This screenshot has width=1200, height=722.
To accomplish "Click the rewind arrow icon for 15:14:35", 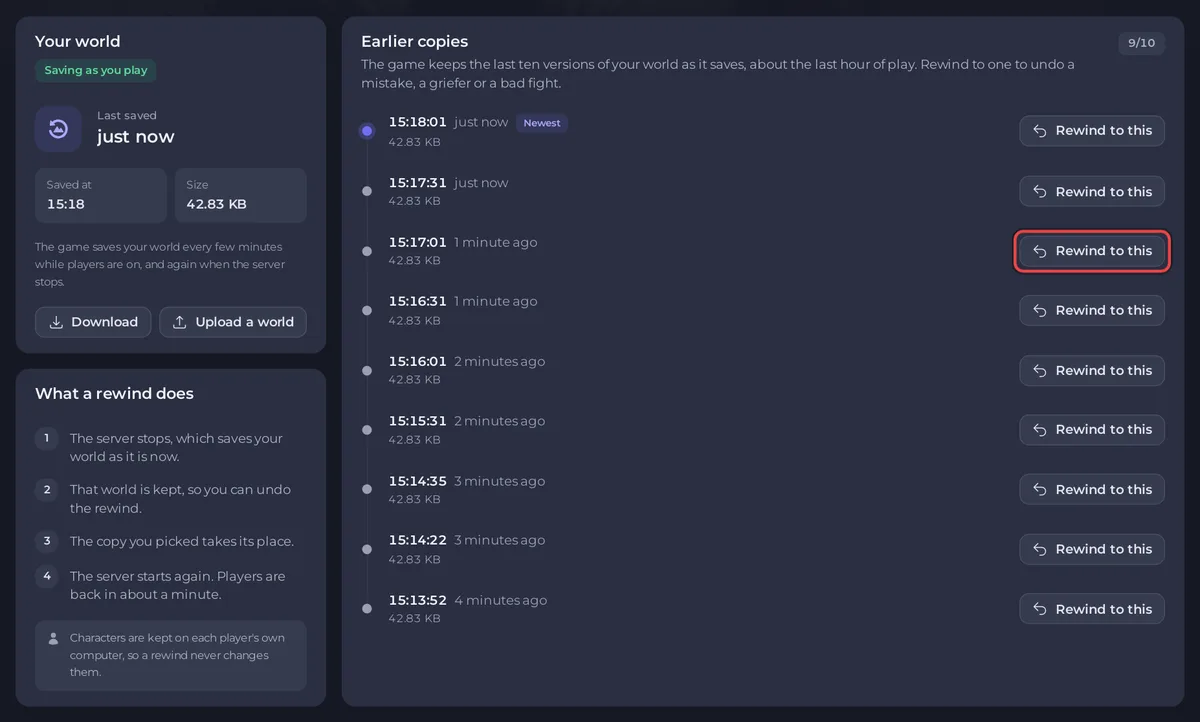I will pyautogui.click(x=1040, y=490).
